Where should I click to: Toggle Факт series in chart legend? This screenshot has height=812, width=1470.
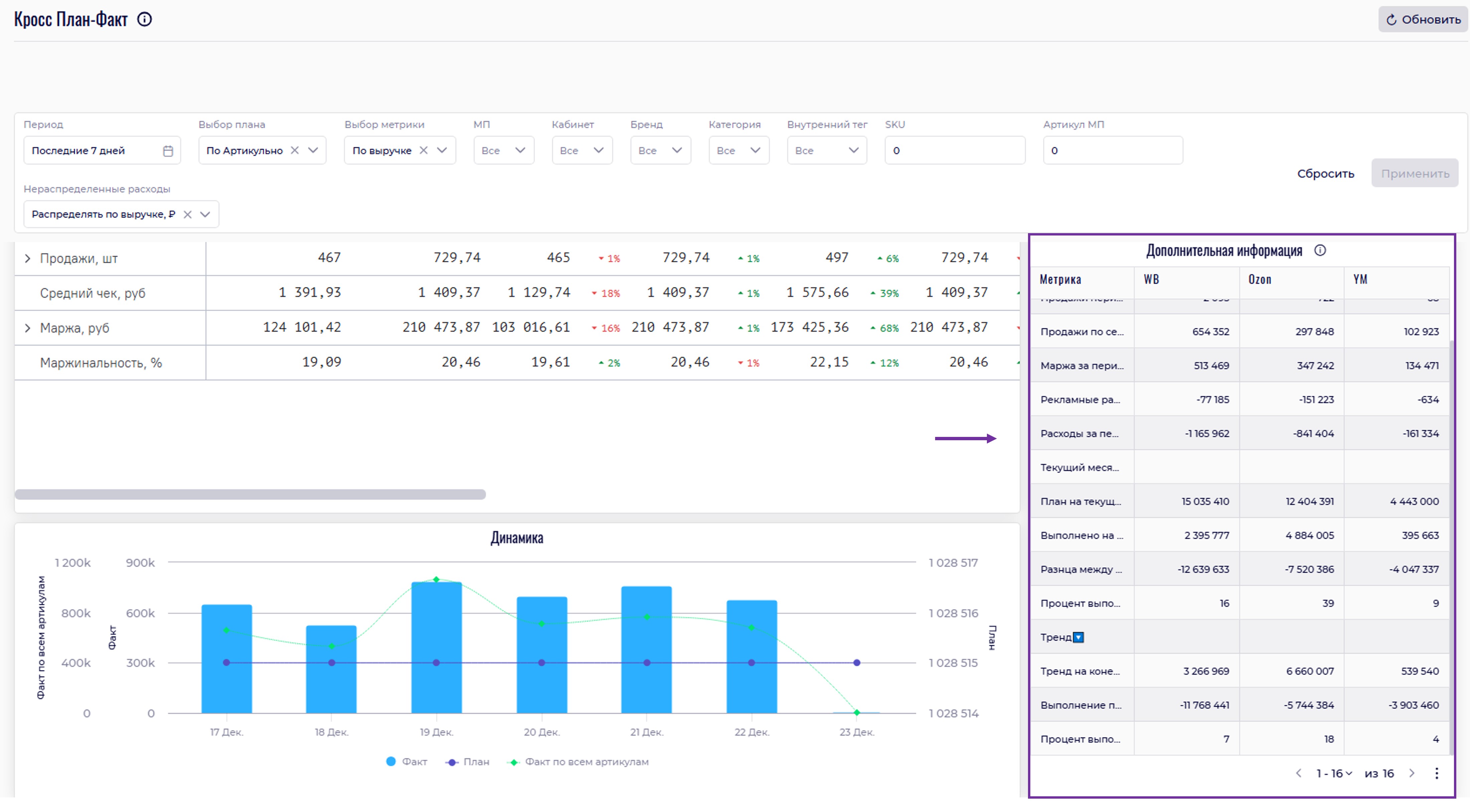tap(407, 762)
